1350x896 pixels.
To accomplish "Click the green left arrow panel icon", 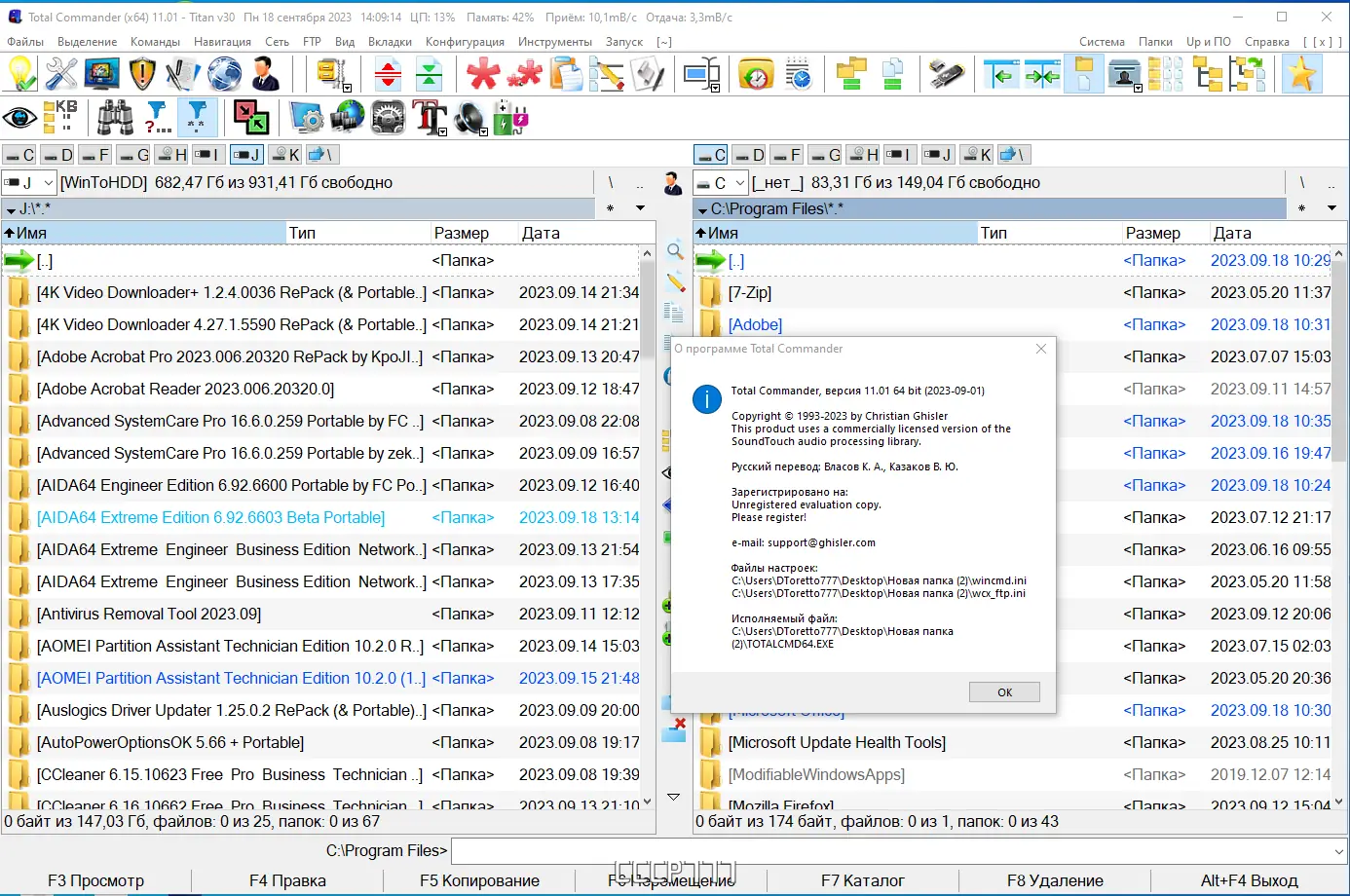I will (1001, 74).
